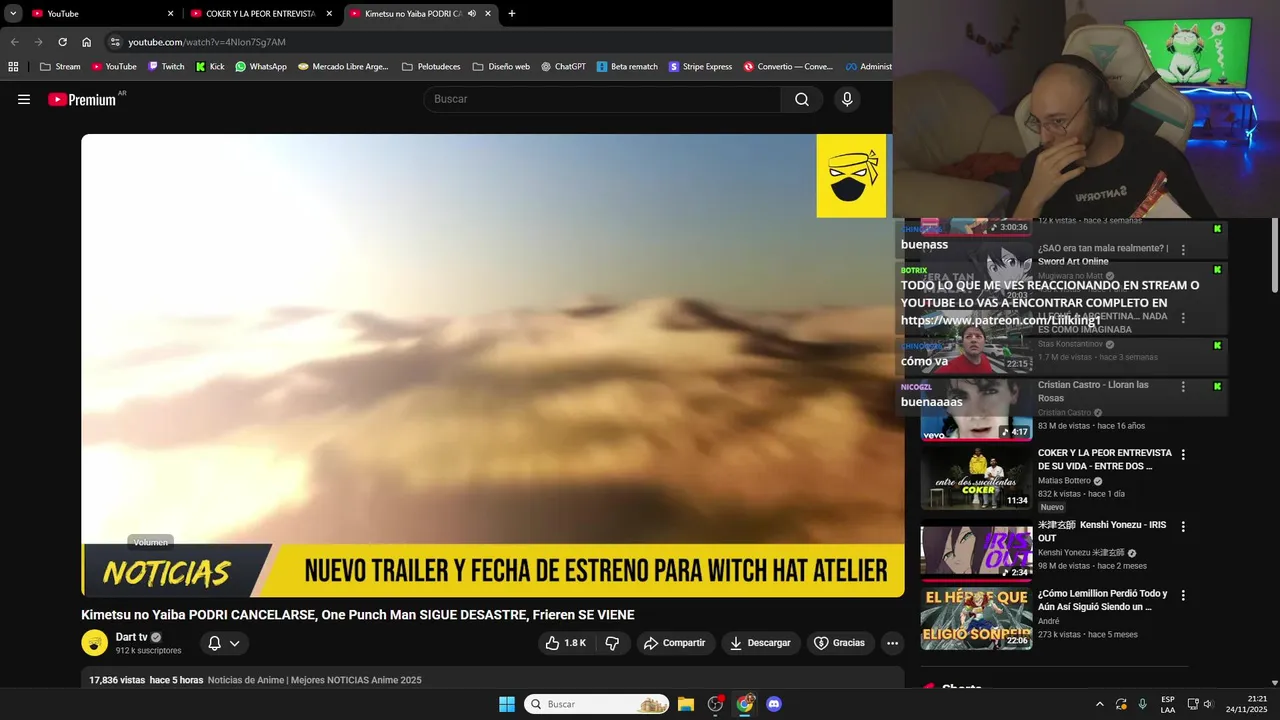Open the Stripe Express bookmark
The image size is (1280, 720).
tap(700, 67)
